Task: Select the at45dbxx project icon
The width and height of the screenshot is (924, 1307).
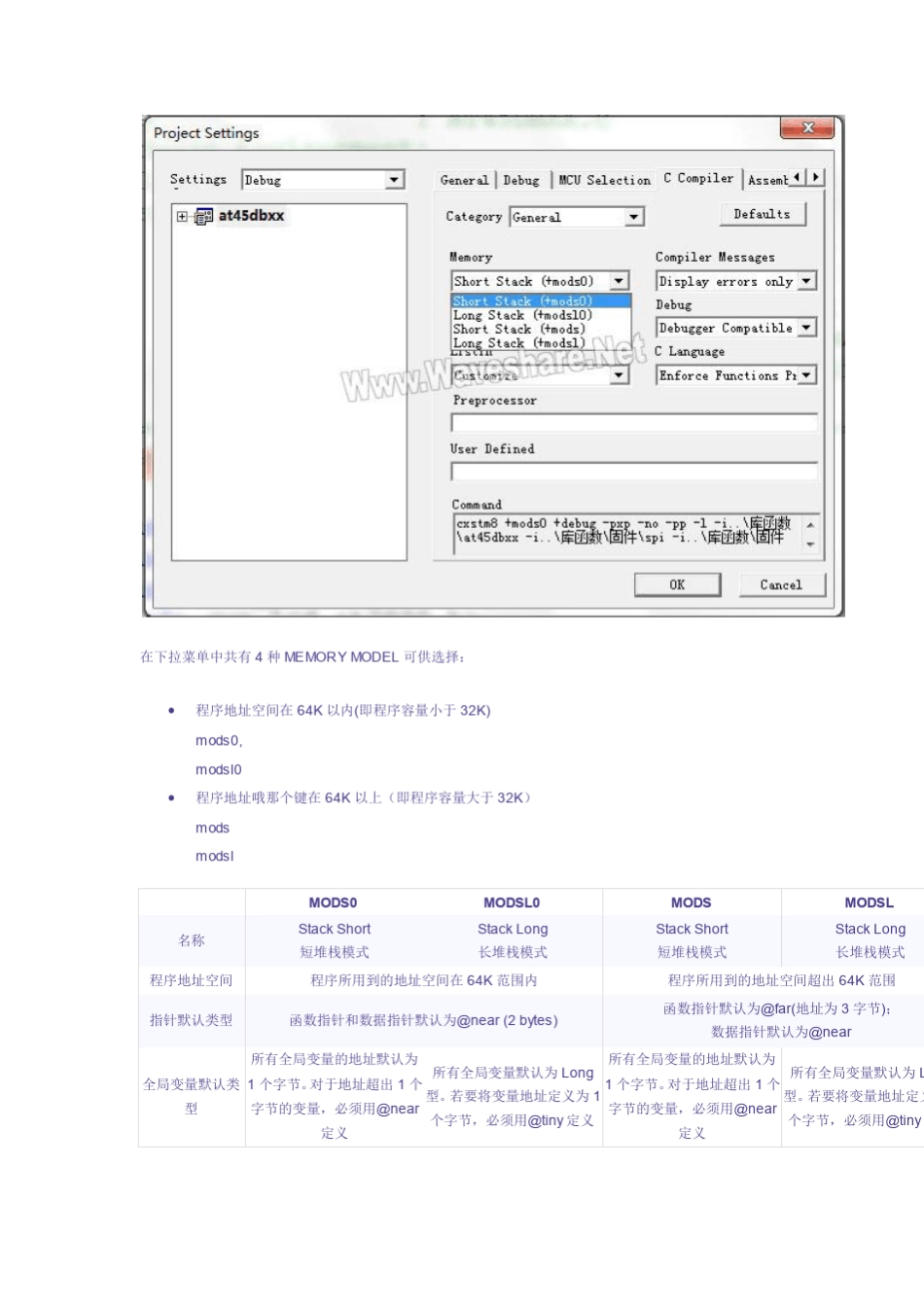Action: point(203,216)
